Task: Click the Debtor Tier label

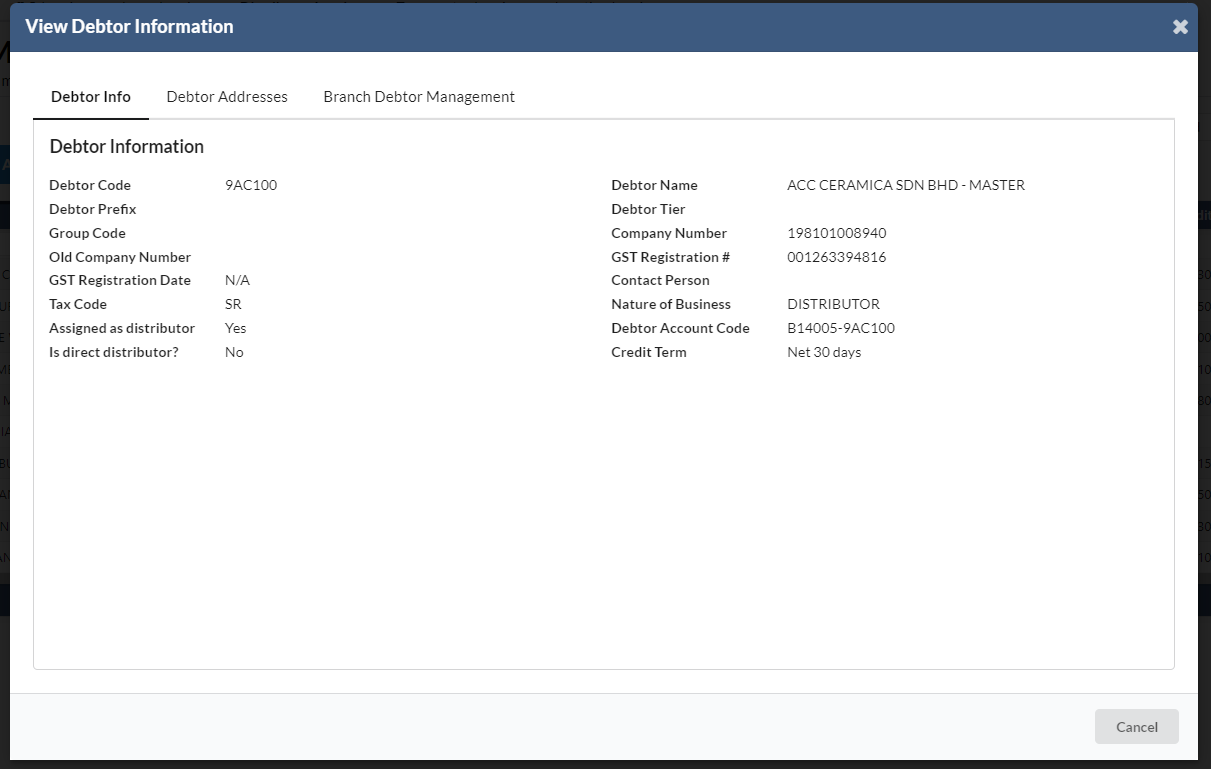Action: coord(649,209)
